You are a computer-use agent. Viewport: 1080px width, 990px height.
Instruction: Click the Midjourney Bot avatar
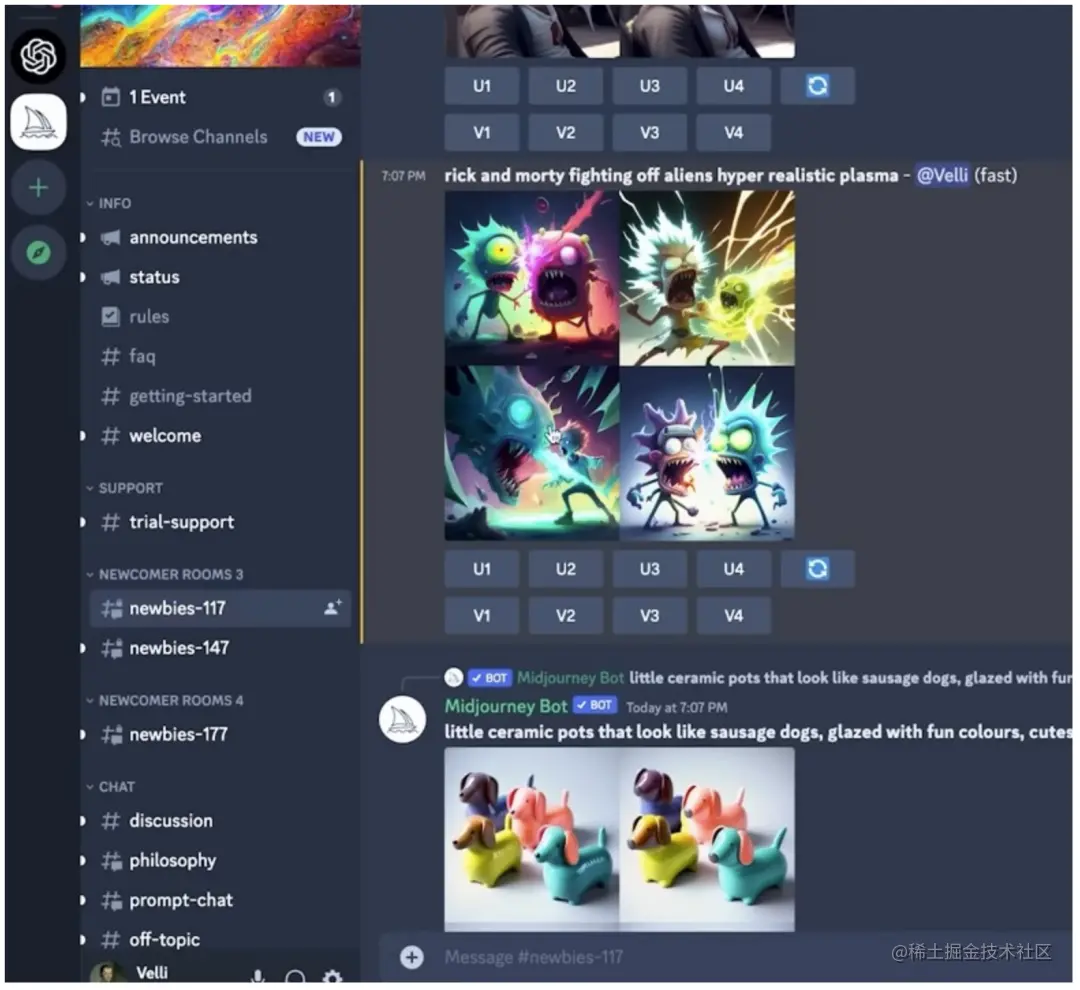coord(403,719)
